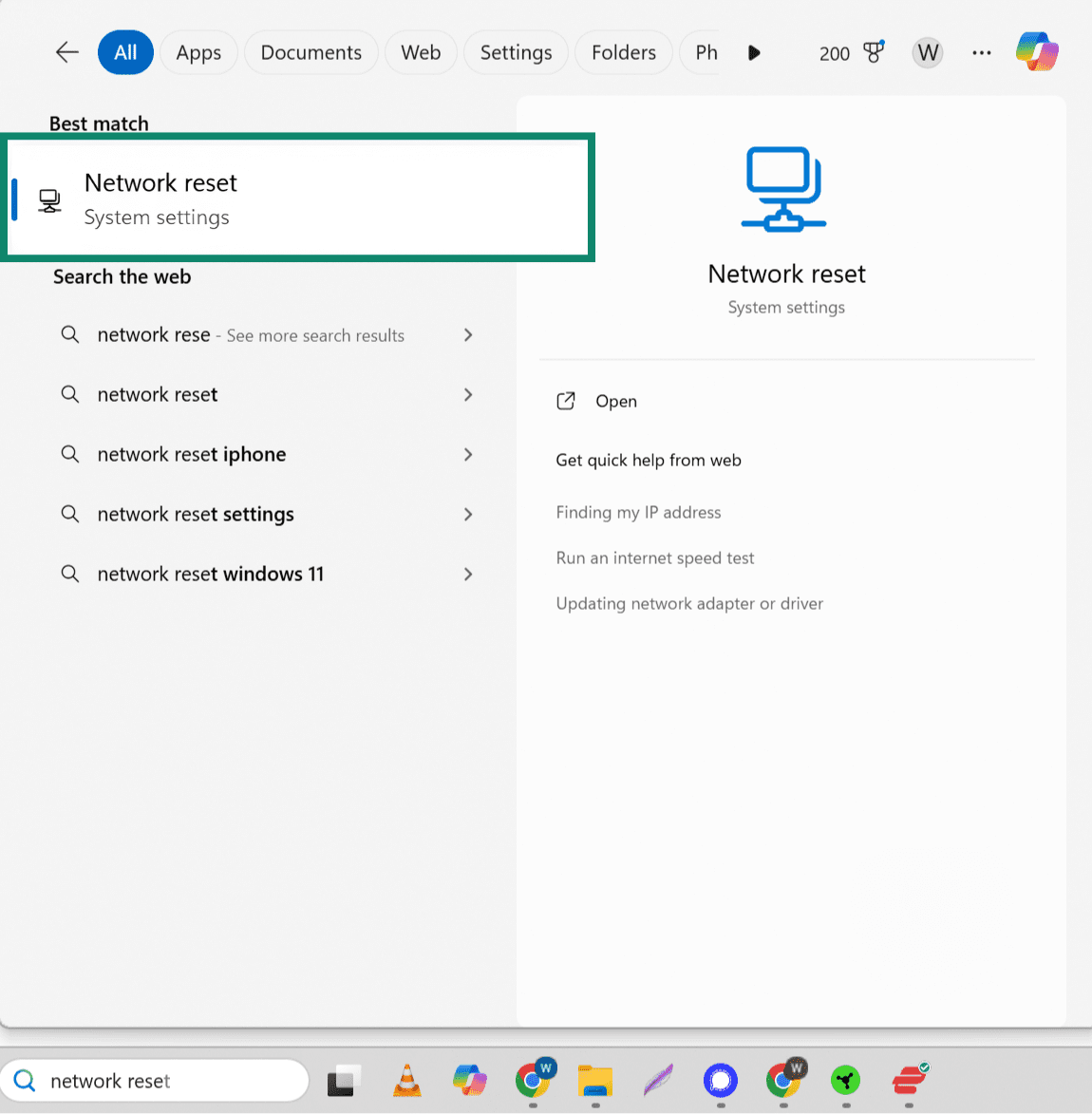Click the back arrow in Windows Search
Image resolution: width=1092 pixels, height=1114 pixels.
click(66, 52)
